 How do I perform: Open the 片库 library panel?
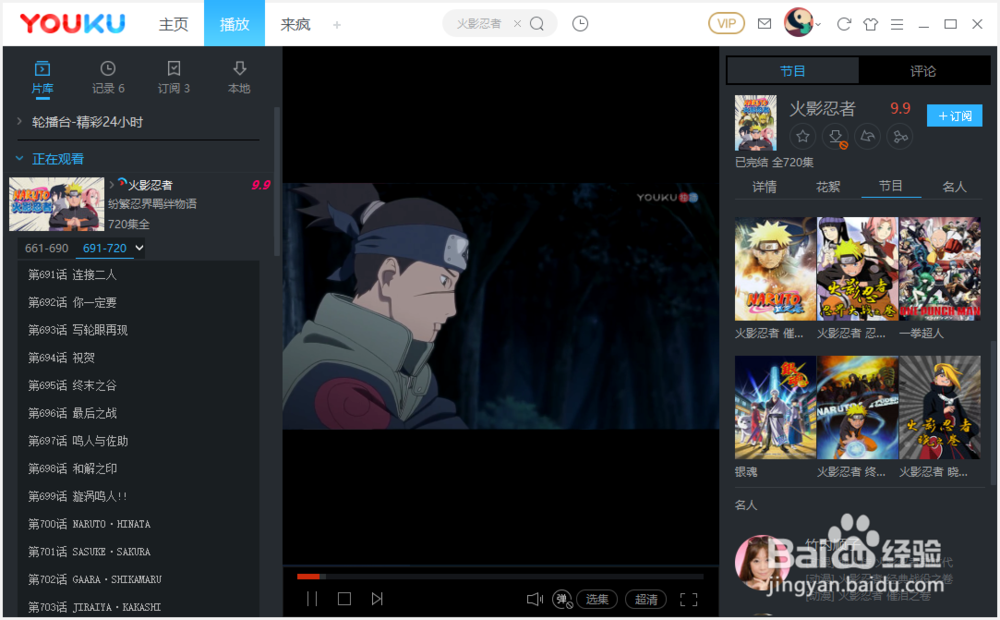tap(42, 78)
